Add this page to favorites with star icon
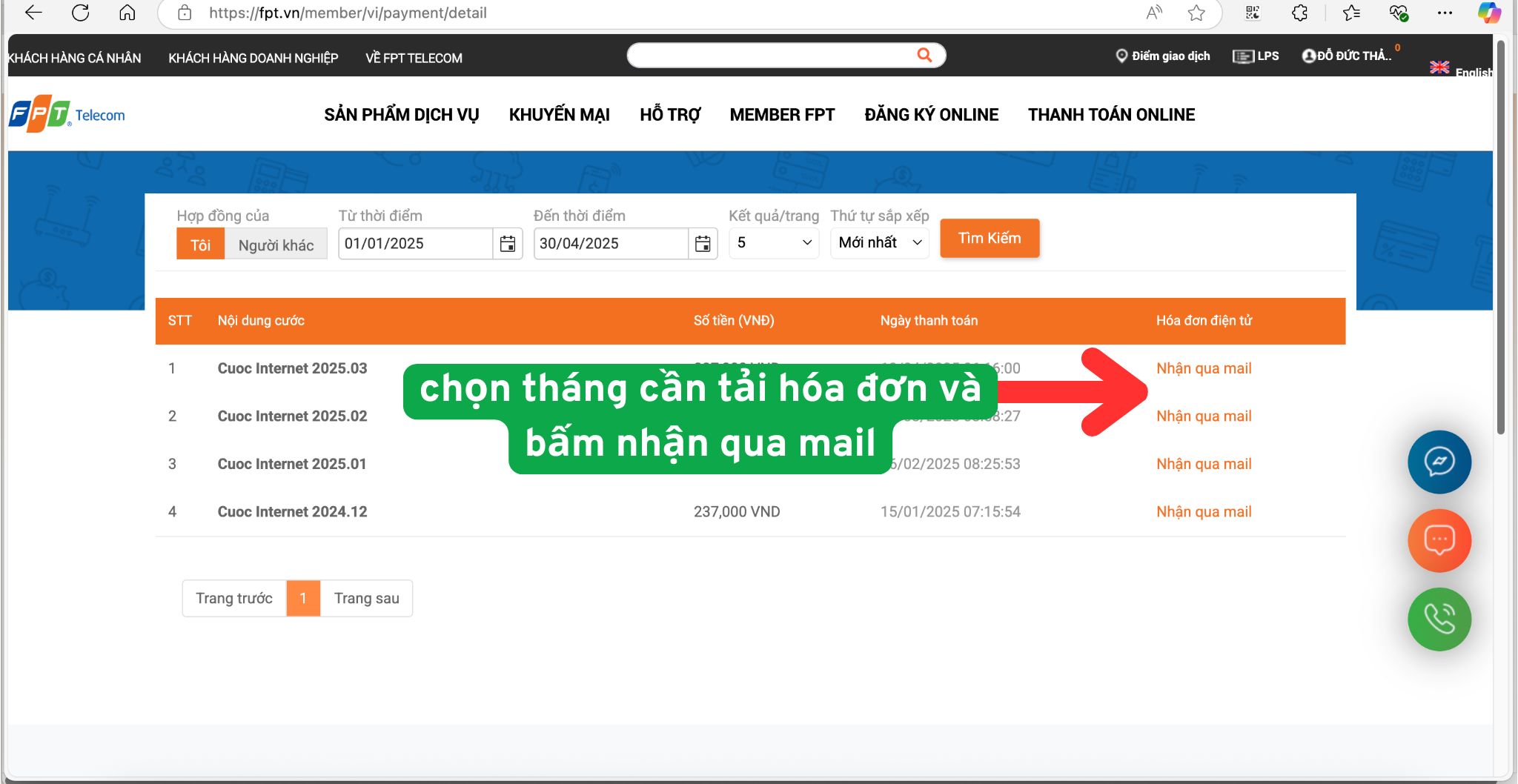Image resolution: width=1518 pixels, height=784 pixels. [x=1196, y=13]
